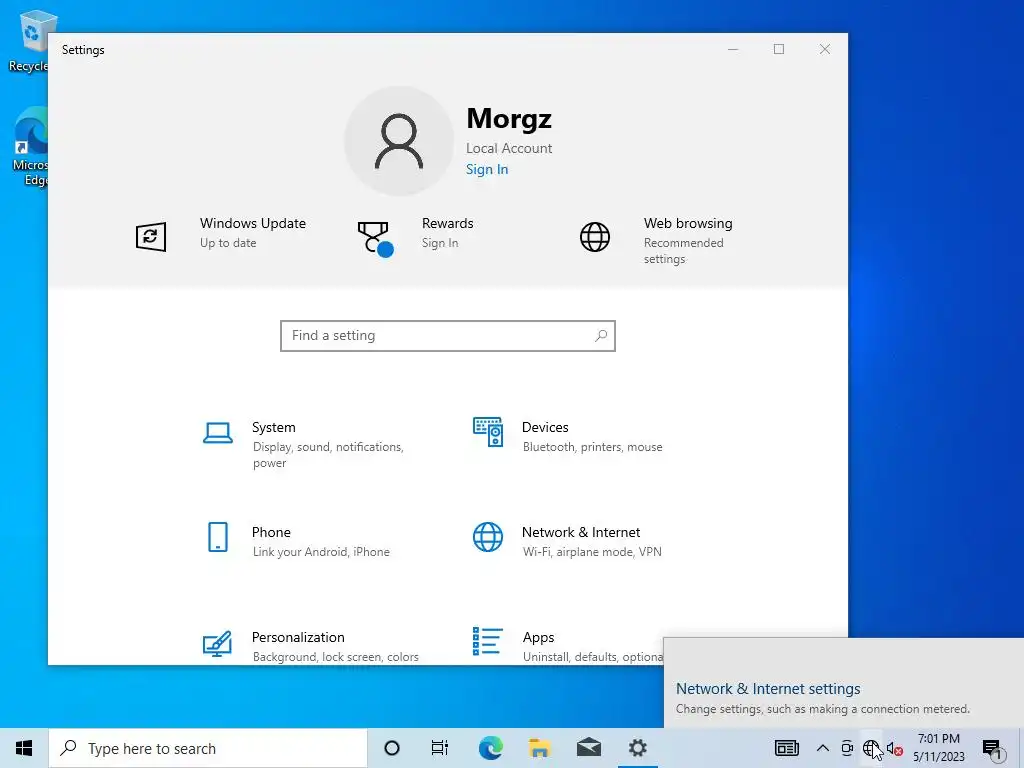Open the Devices keyboard and speaker icon
This screenshot has height=768, width=1024.
pos(488,432)
